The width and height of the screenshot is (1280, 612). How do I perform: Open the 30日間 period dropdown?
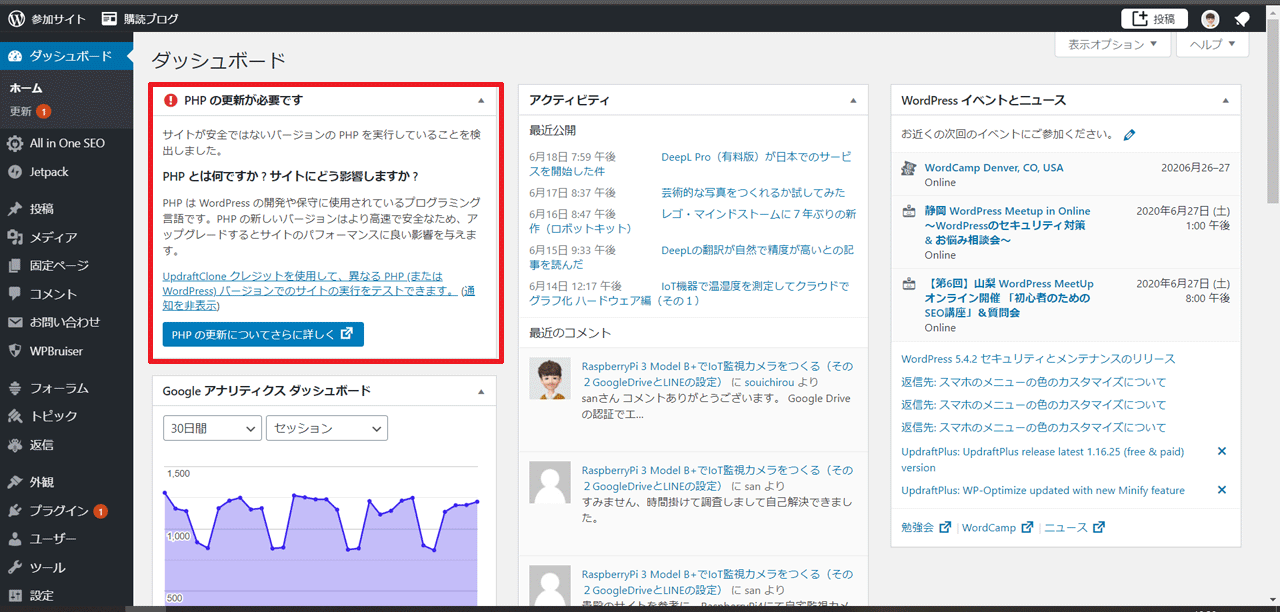(212, 428)
